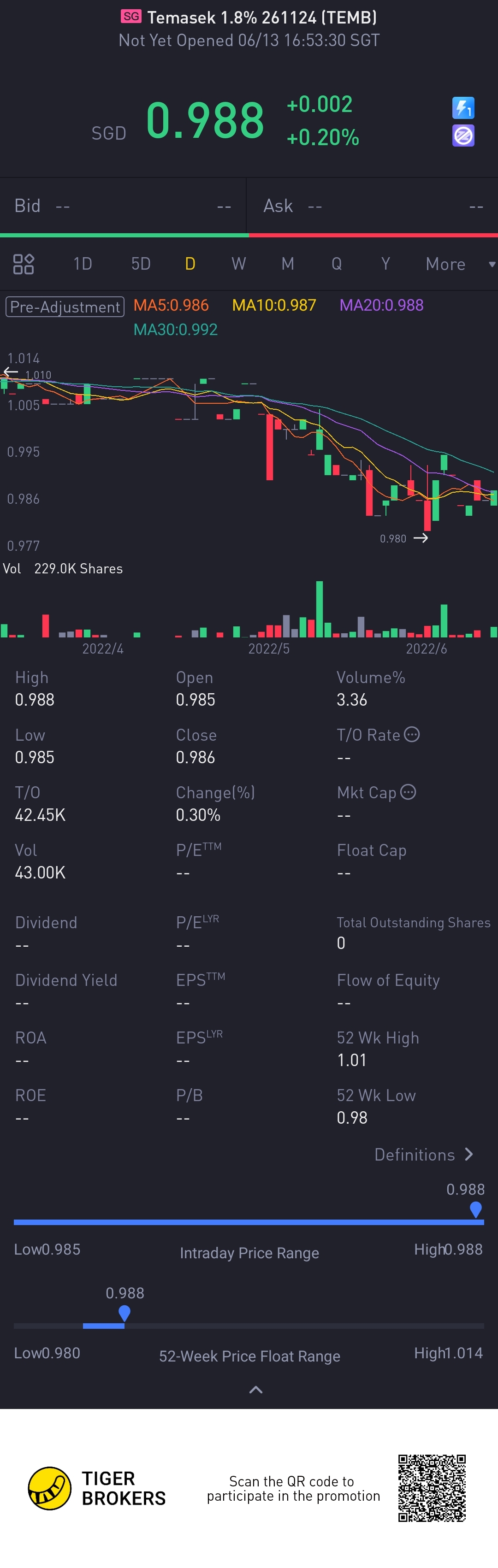The width and height of the screenshot is (498, 1568).
Task: Tap the Bid quote panel
Action: 122,206
